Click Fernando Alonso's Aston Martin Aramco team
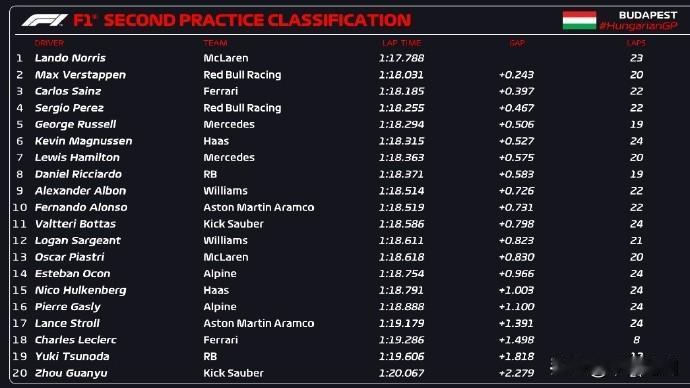 259,207
